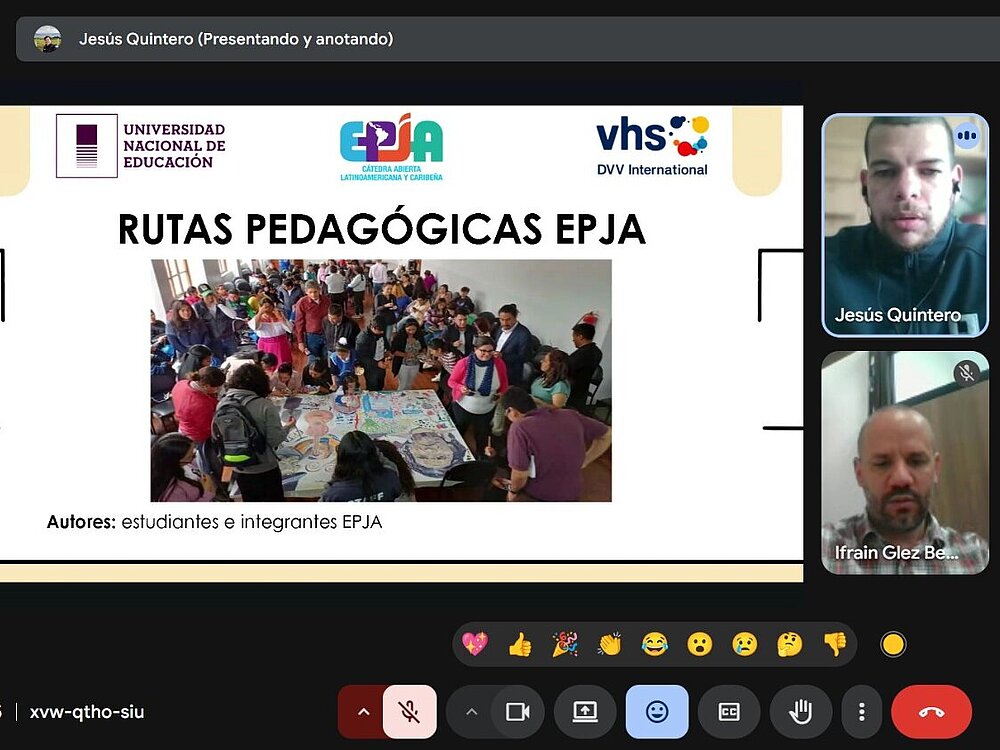Hang up with the red leave call button
The image size is (1000, 750).
pos(931,712)
